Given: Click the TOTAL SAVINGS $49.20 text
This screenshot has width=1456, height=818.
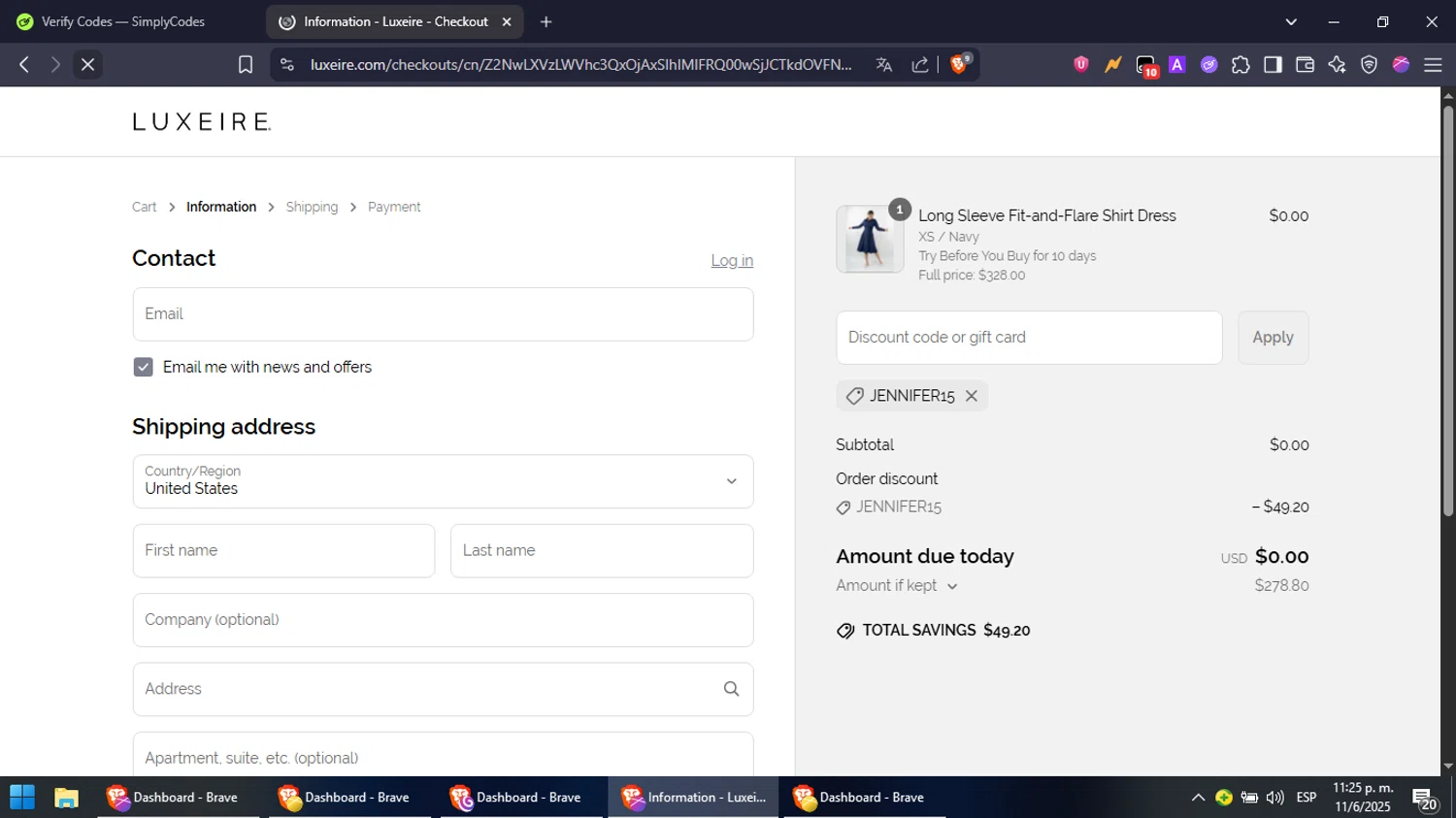Looking at the screenshot, I should point(946,631).
